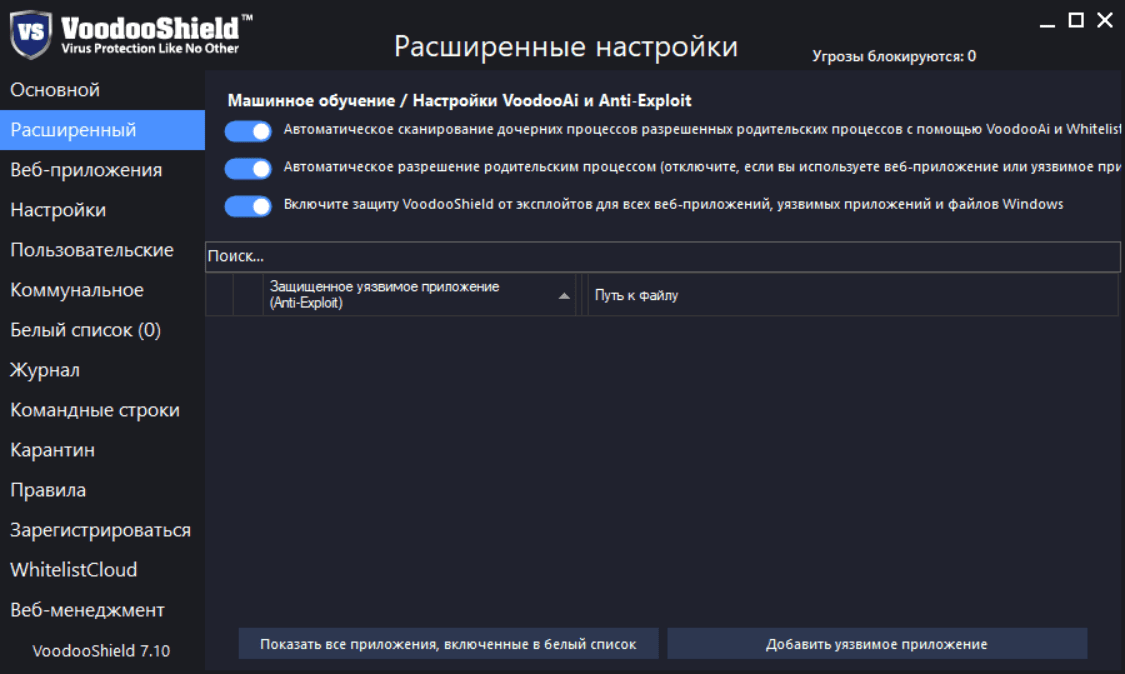The width and height of the screenshot is (1125, 674).
Task: Maximize the VoodooShield window
Action: [1076, 20]
